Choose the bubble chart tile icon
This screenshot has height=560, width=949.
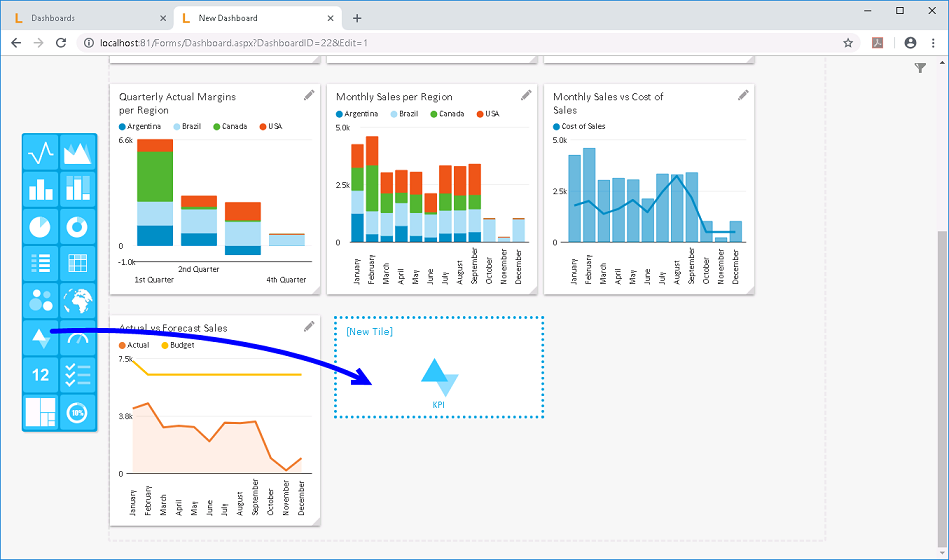pos(41,301)
